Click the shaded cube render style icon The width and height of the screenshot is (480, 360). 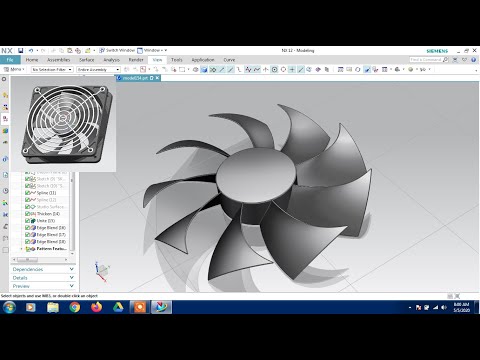pos(204,69)
